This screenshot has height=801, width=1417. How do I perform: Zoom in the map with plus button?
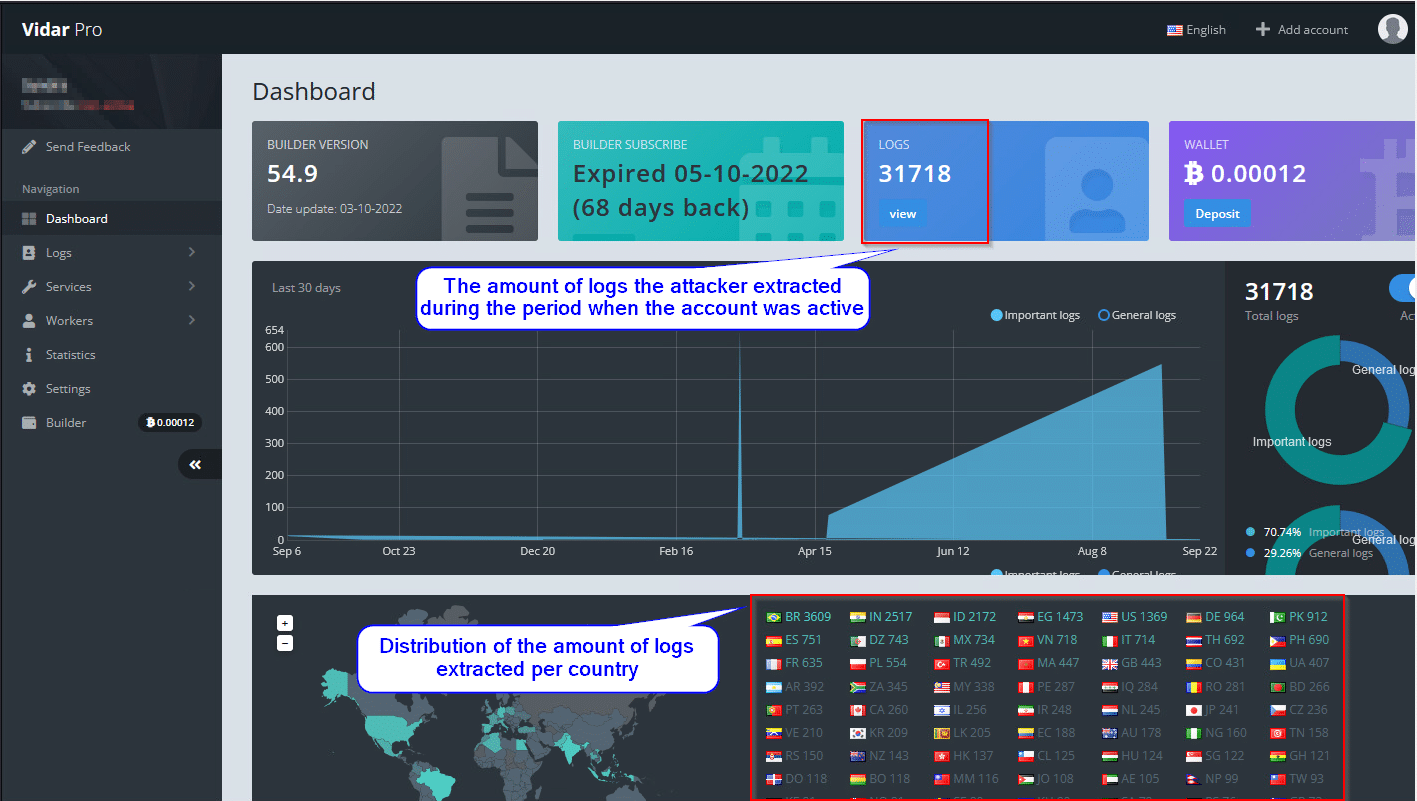[x=285, y=623]
